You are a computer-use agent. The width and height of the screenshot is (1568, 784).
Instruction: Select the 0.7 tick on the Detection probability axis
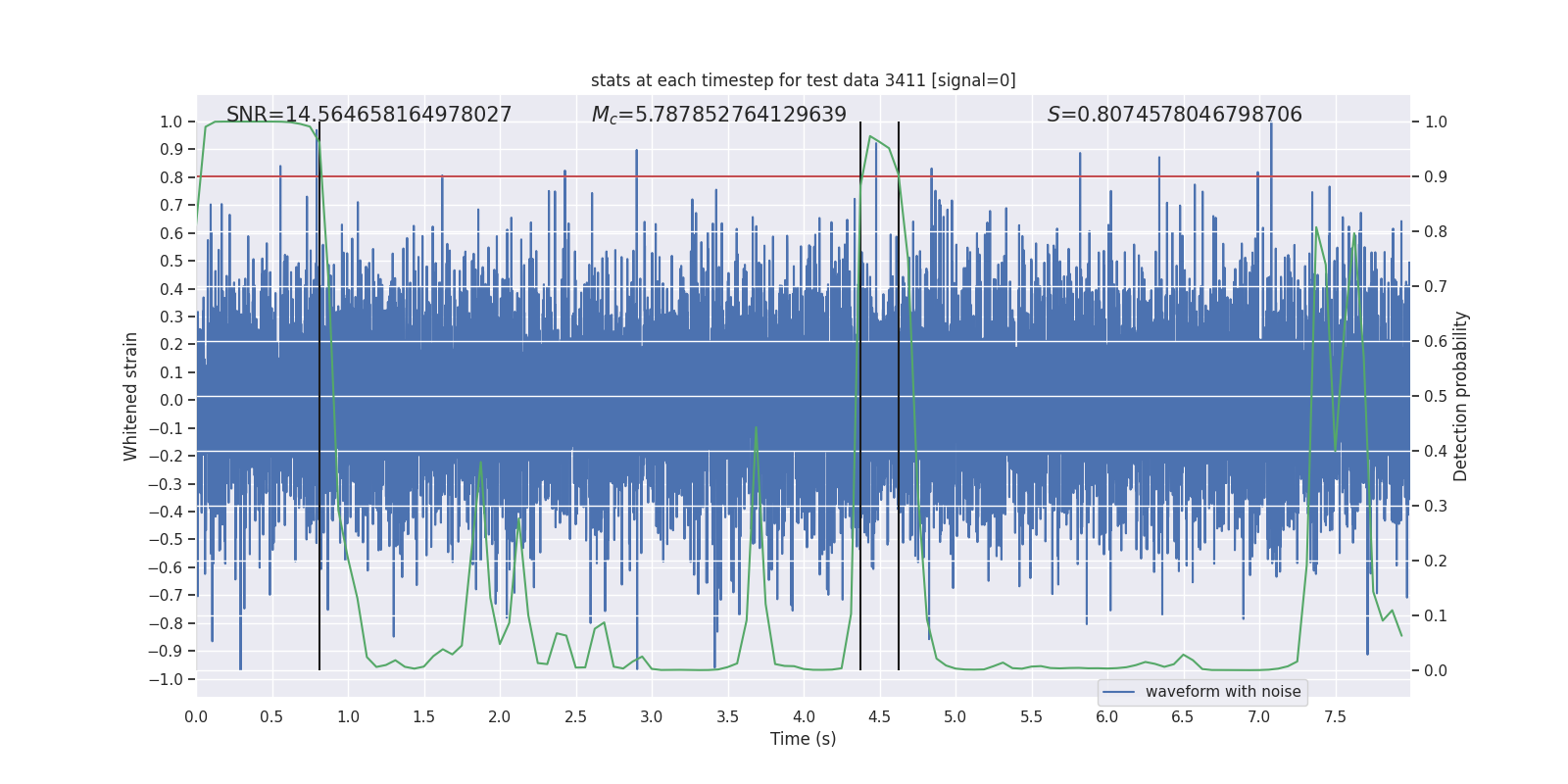pyautogui.click(x=1436, y=286)
